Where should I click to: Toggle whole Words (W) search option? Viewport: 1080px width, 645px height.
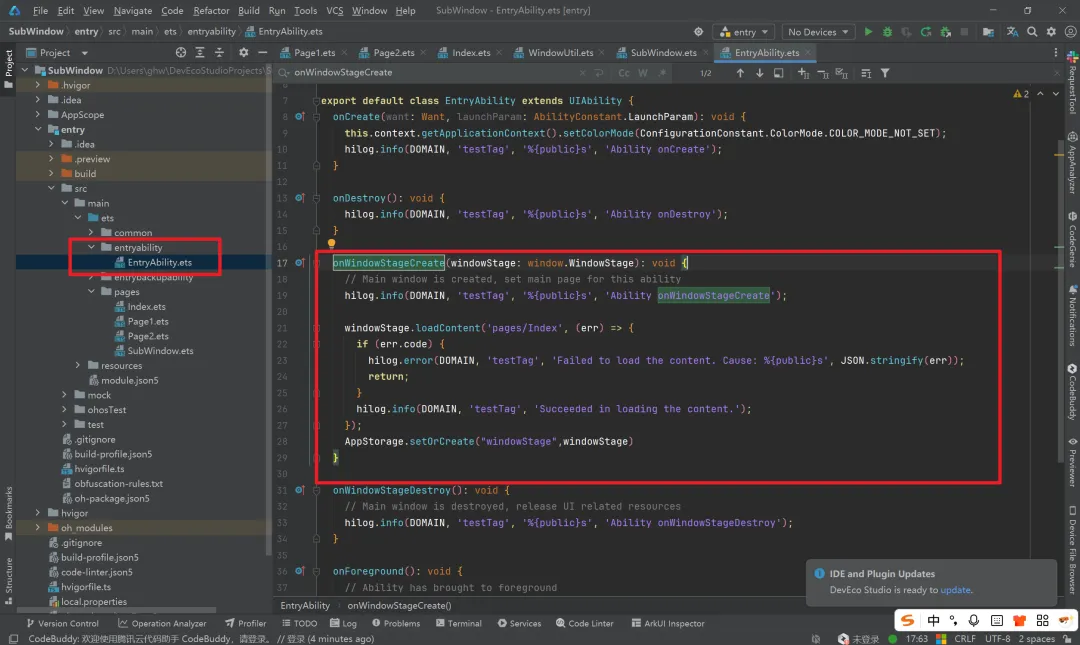[643, 73]
